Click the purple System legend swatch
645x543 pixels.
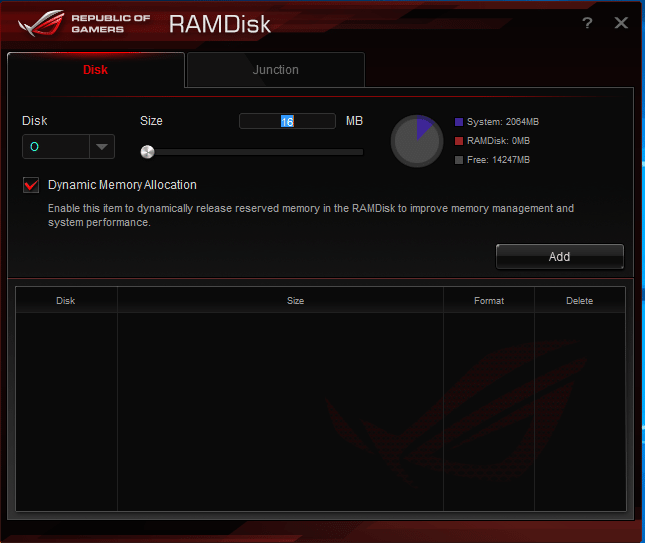[459, 122]
